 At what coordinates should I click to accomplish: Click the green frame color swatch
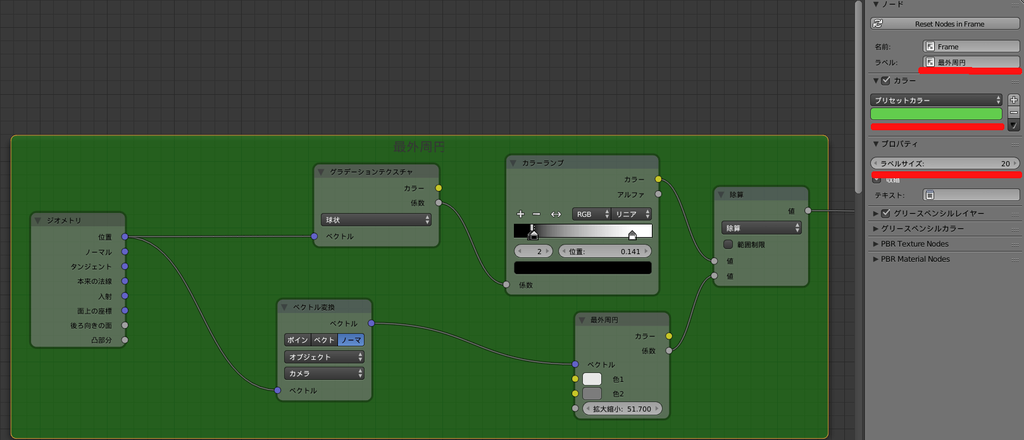(x=936, y=114)
